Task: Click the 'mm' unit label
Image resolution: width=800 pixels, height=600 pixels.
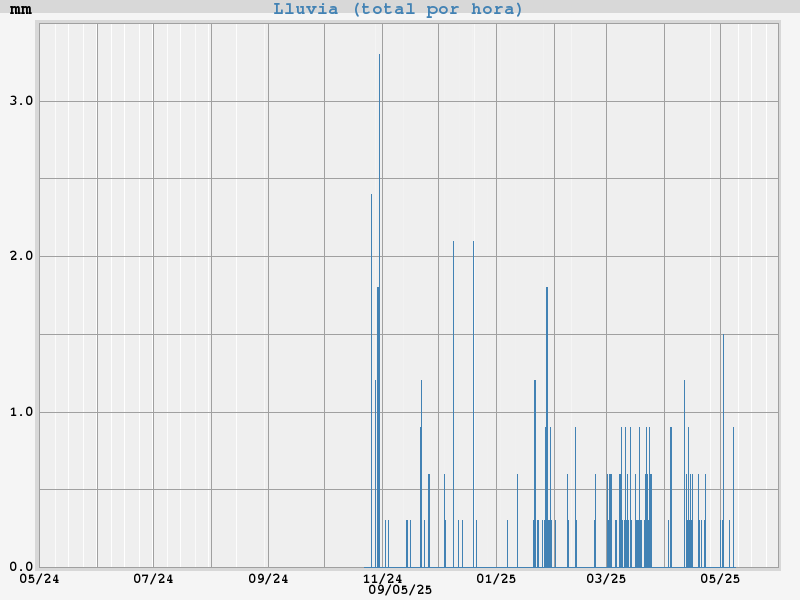Action: pyautogui.click(x=21, y=10)
